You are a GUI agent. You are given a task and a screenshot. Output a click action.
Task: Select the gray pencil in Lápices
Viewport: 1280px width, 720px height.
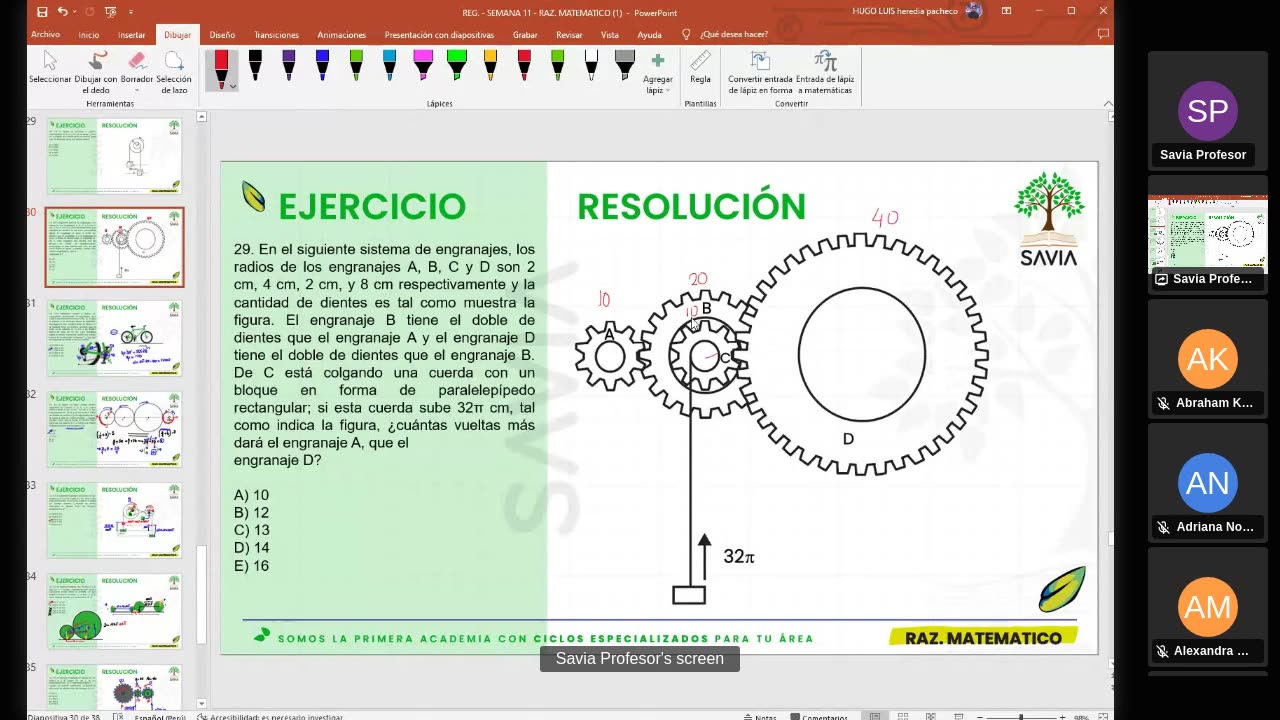[x=625, y=66]
